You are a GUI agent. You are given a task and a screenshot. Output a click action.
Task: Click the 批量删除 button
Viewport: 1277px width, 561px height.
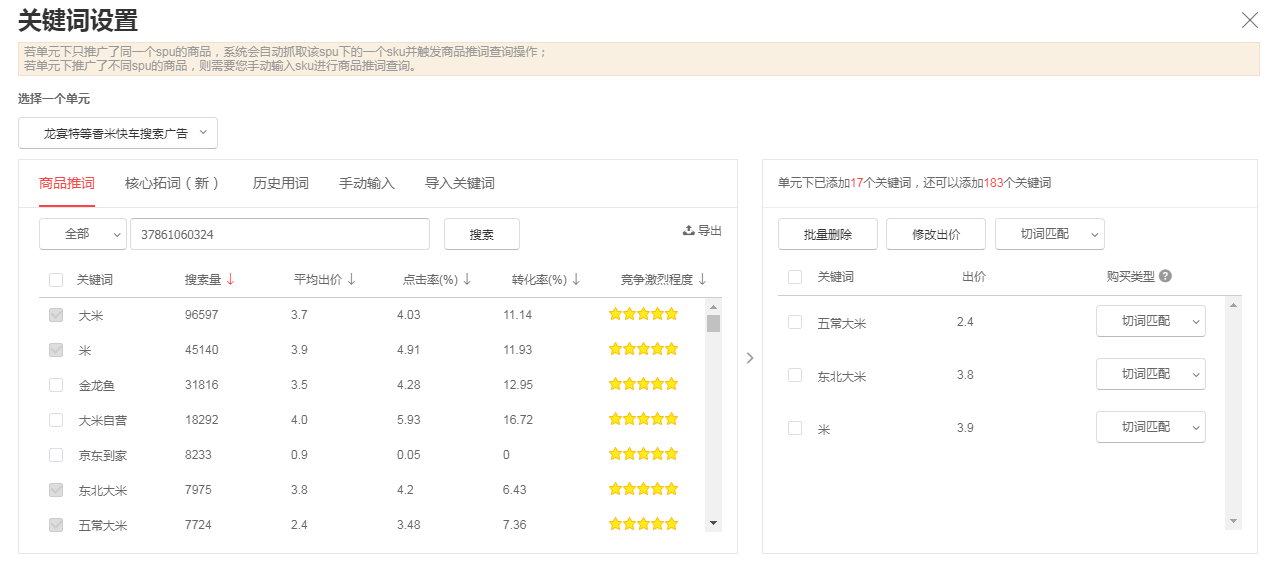[828, 234]
